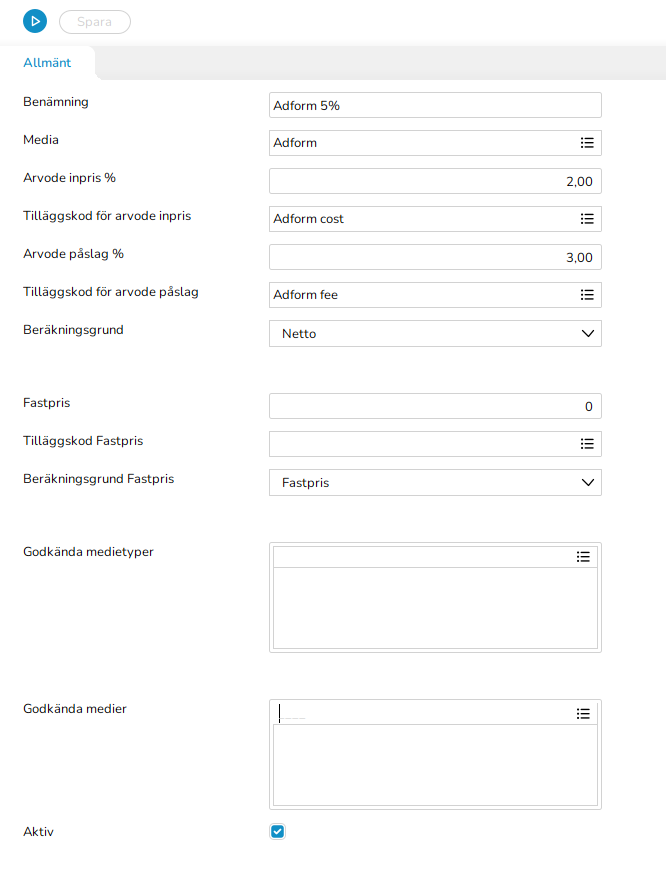The width and height of the screenshot is (666, 887).
Task: Click the Arvode påslag % field
Action: click(435, 257)
